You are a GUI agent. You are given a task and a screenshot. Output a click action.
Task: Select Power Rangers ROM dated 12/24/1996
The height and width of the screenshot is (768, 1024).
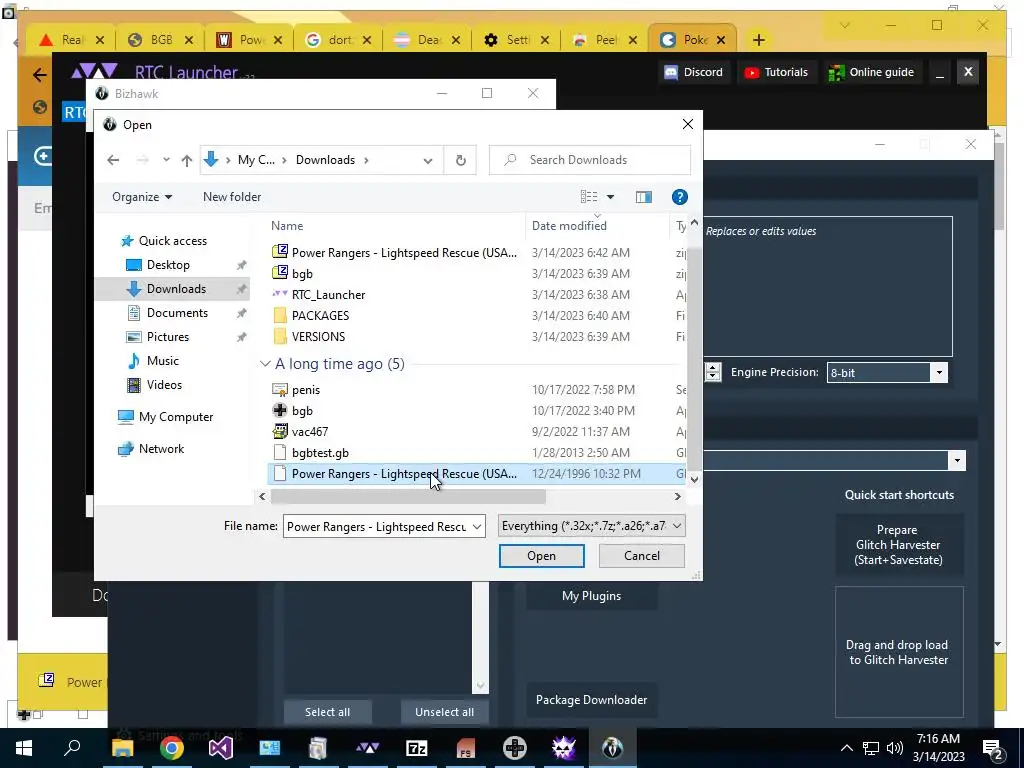[477, 473]
